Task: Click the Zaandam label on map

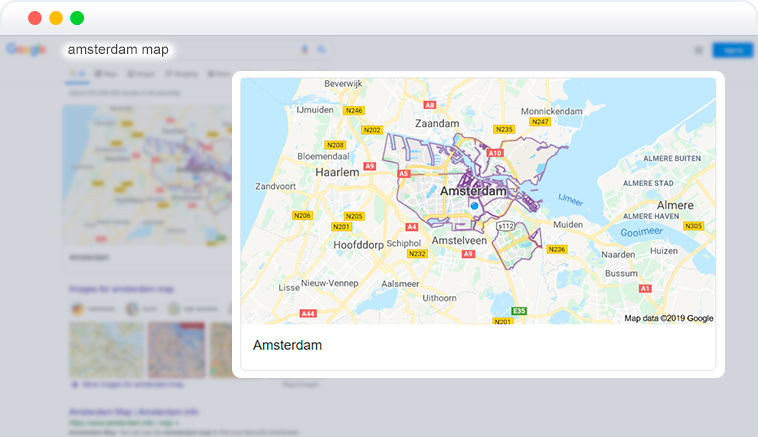Action: (x=437, y=123)
